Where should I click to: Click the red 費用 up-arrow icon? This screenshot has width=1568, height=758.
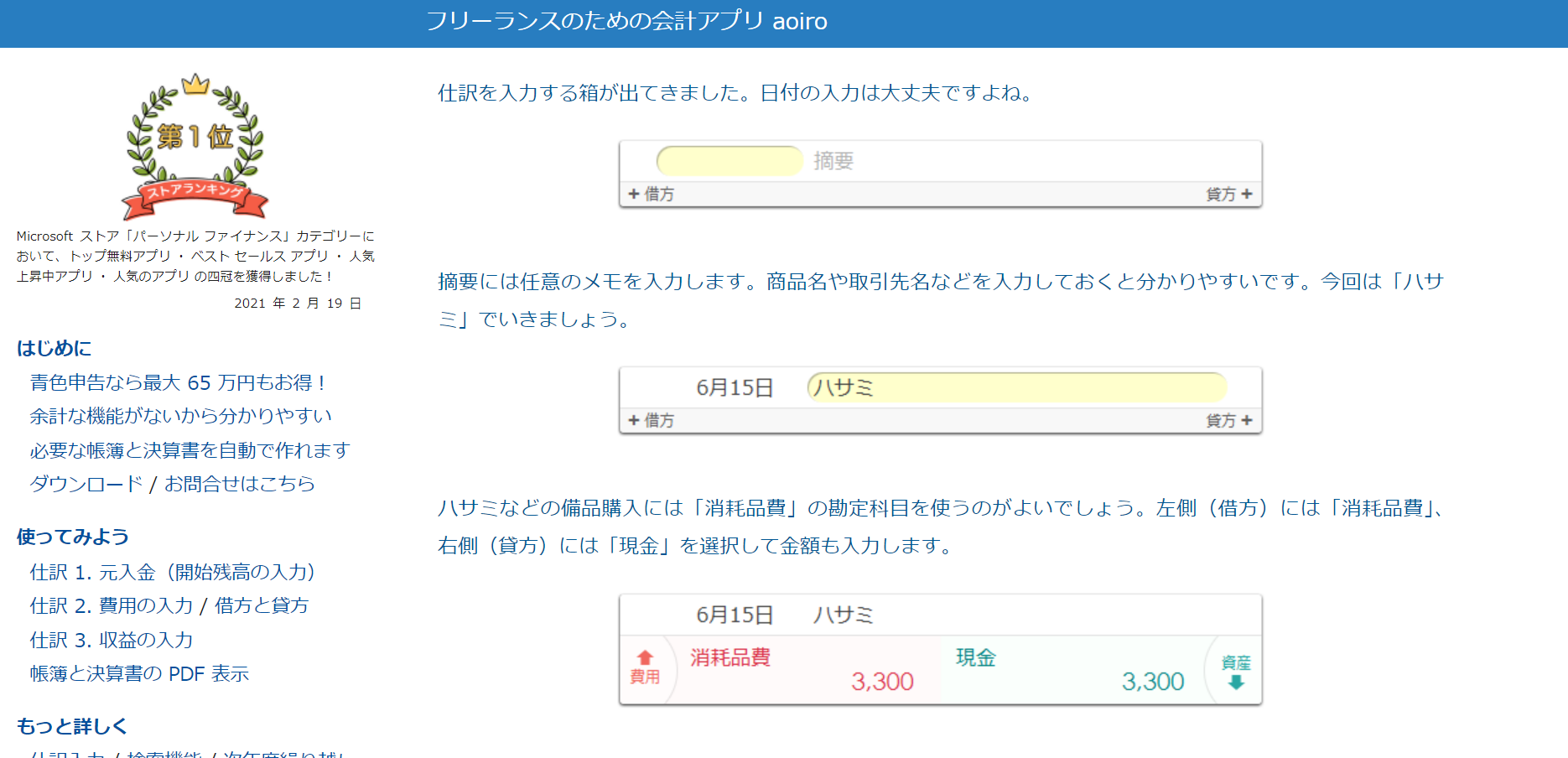tap(644, 666)
